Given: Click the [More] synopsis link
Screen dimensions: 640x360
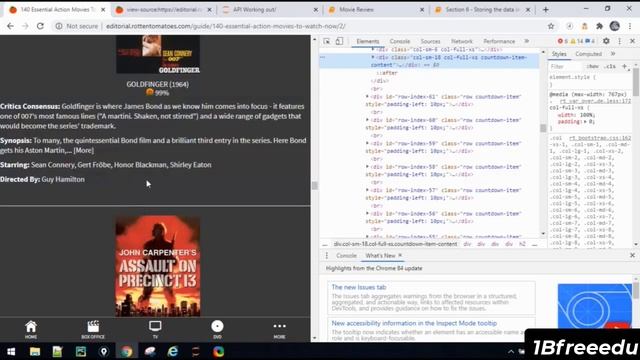Looking at the screenshot, I should tap(84, 151).
